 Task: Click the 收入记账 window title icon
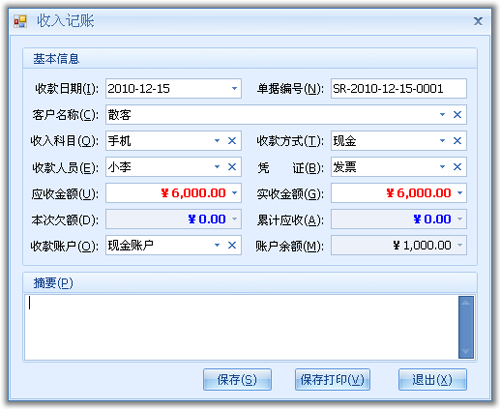(x=20, y=21)
